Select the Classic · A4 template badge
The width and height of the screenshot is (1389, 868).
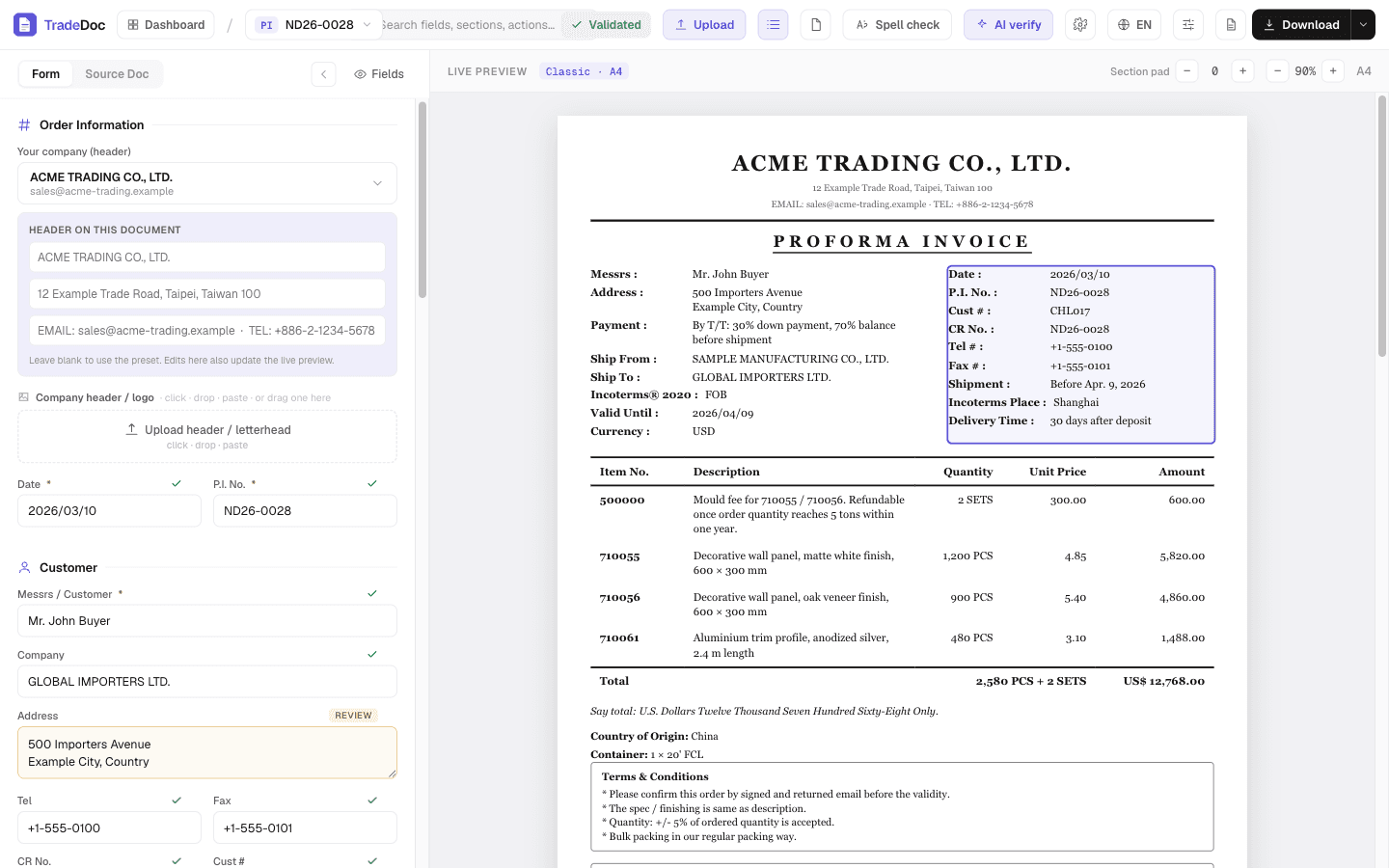point(584,71)
